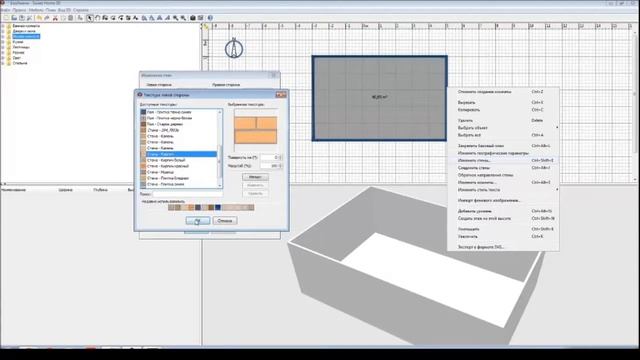Click the texture scale percent spinner
Image resolution: width=640 pixels, height=360 pixels.
[272, 166]
